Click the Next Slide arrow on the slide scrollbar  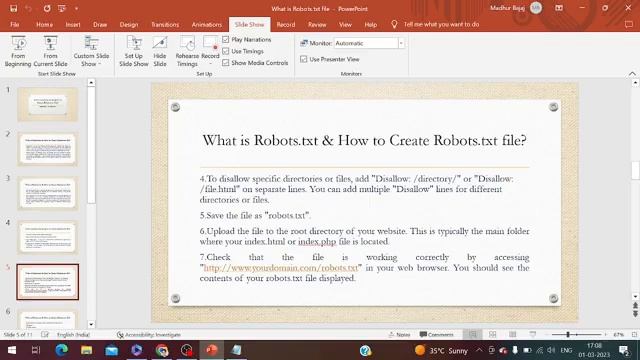pyautogui.click(x=635, y=314)
